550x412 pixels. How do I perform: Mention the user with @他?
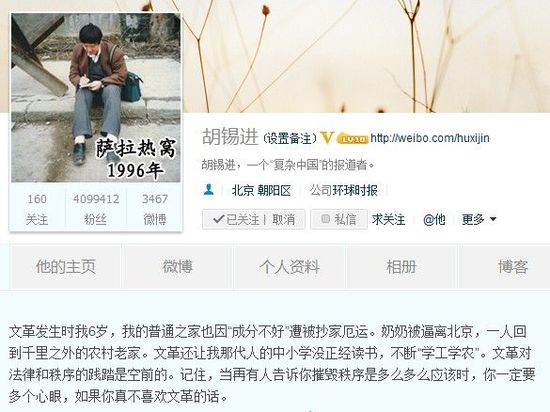[434, 220]
